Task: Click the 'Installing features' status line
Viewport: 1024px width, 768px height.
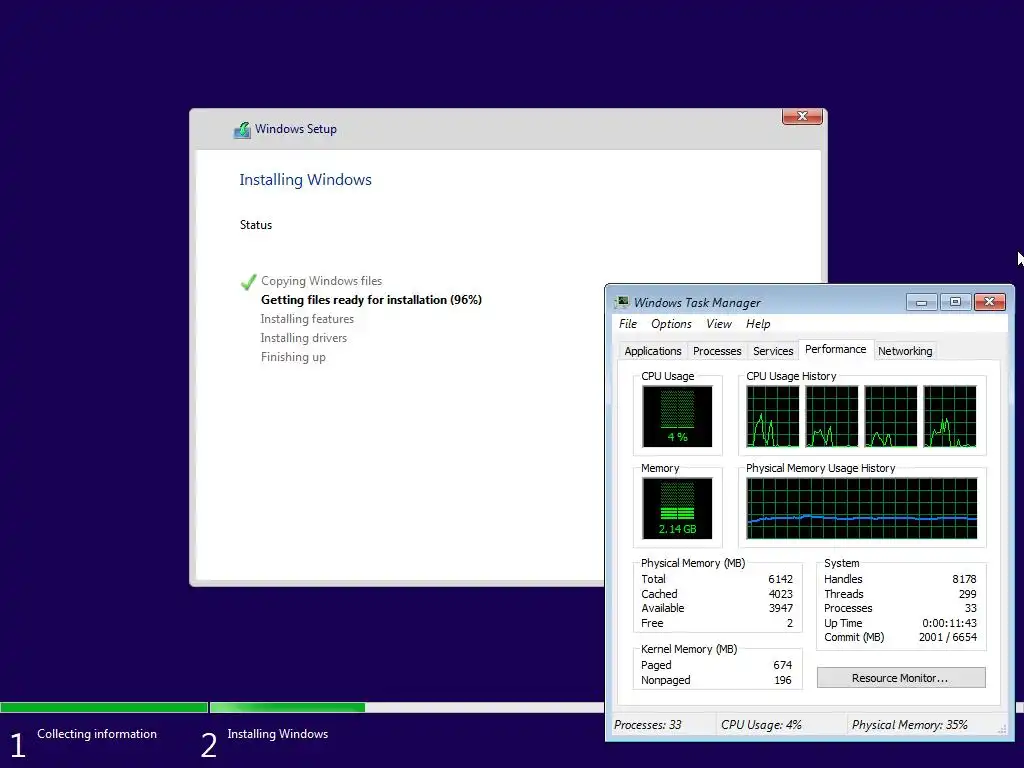Action: coord(307,319)
